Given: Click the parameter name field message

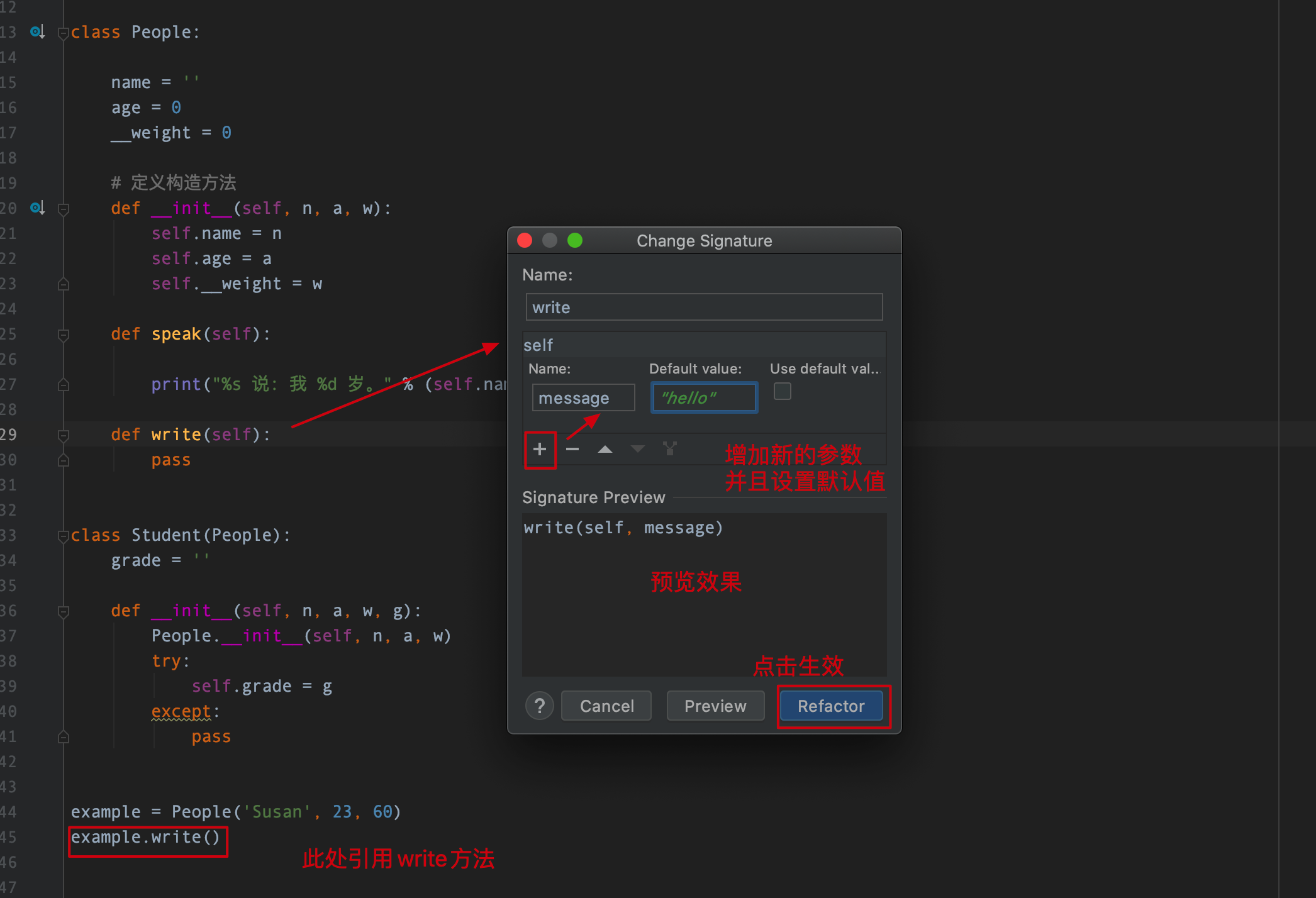Looking at the screenshot, I should [583, 397].
